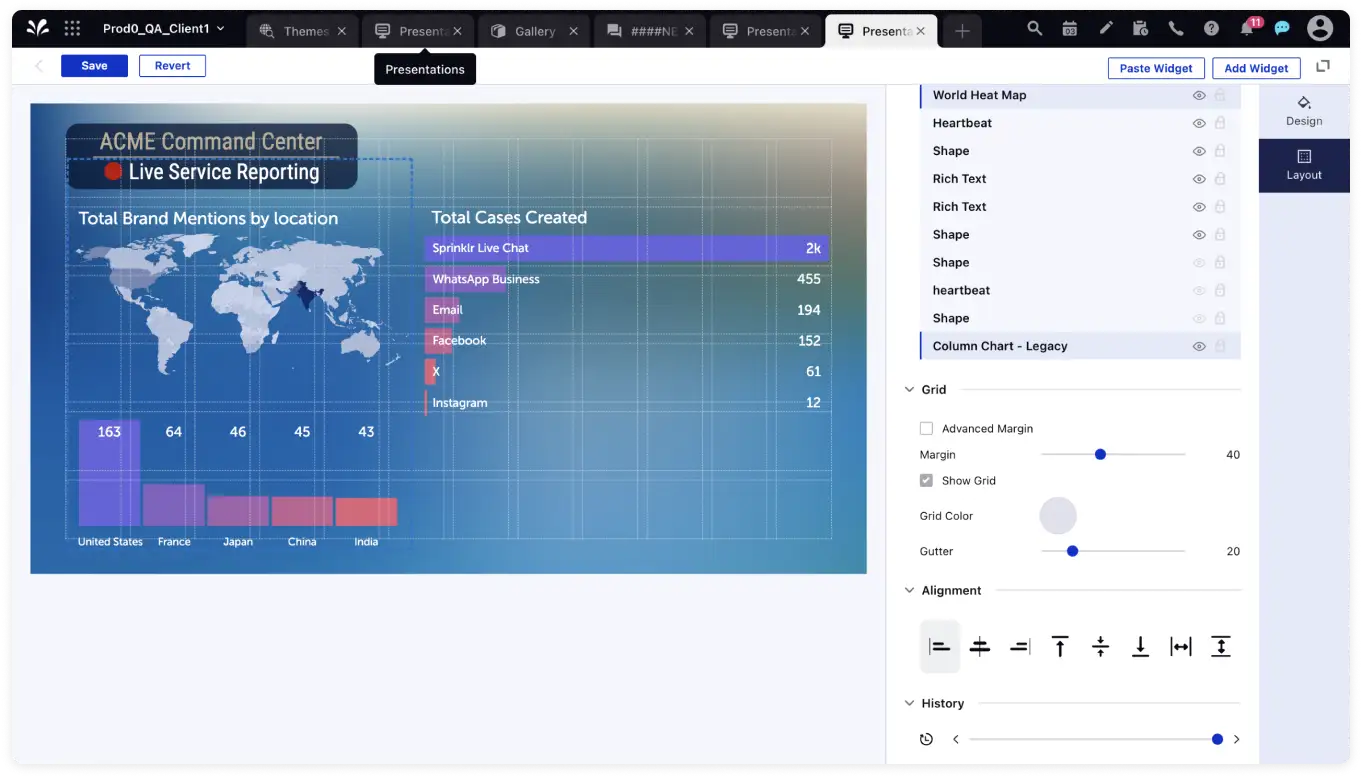Select the United States column in chart
Screen dimensions: 1362x778
click(109, 472)
